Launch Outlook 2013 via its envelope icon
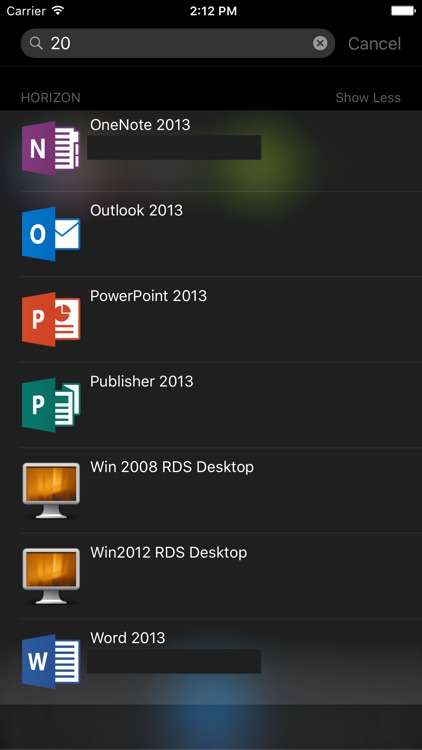The image size is (422, 750). click(51, 234)
